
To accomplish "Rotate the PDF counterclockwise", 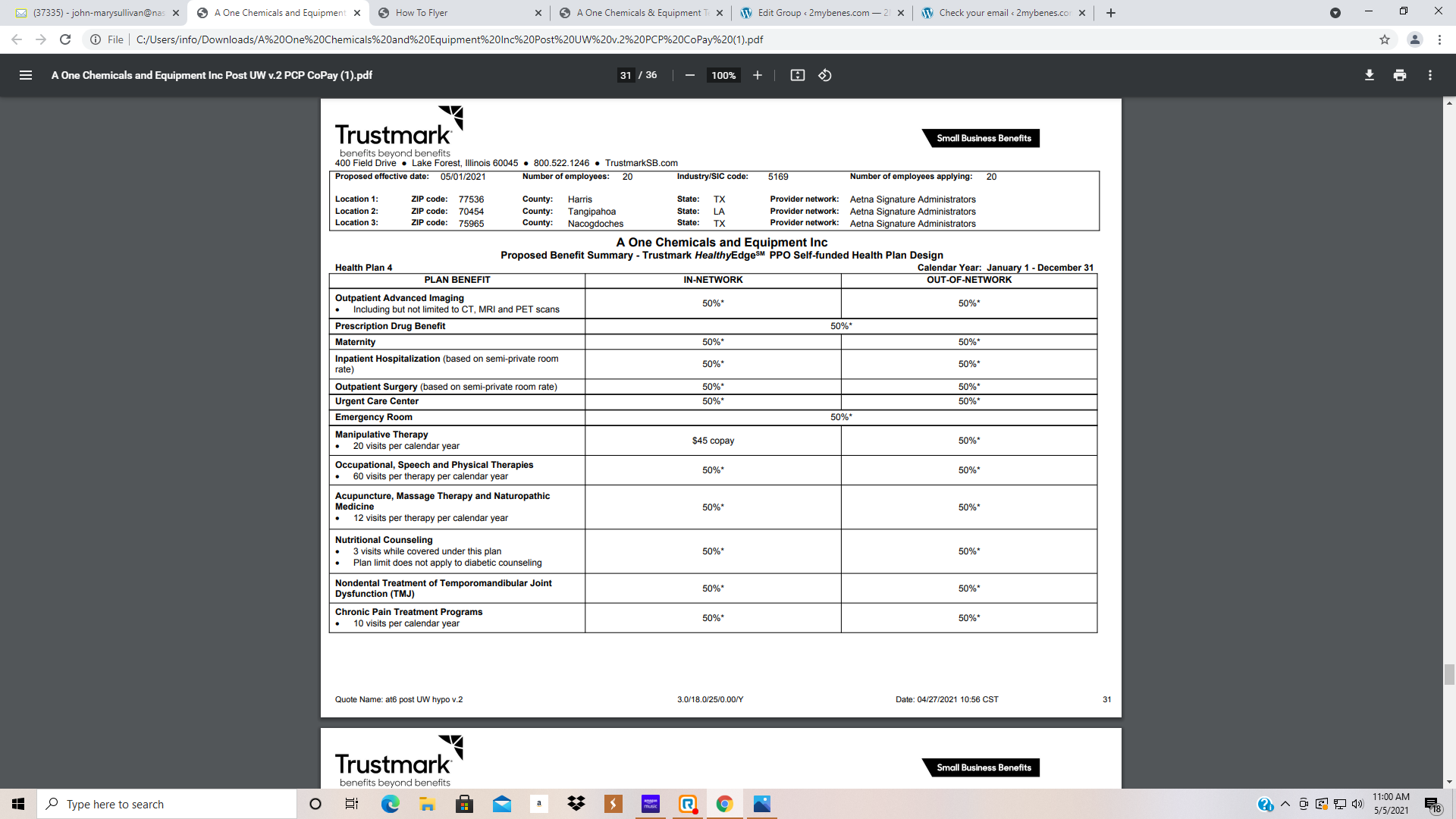I will pos(825,75).
